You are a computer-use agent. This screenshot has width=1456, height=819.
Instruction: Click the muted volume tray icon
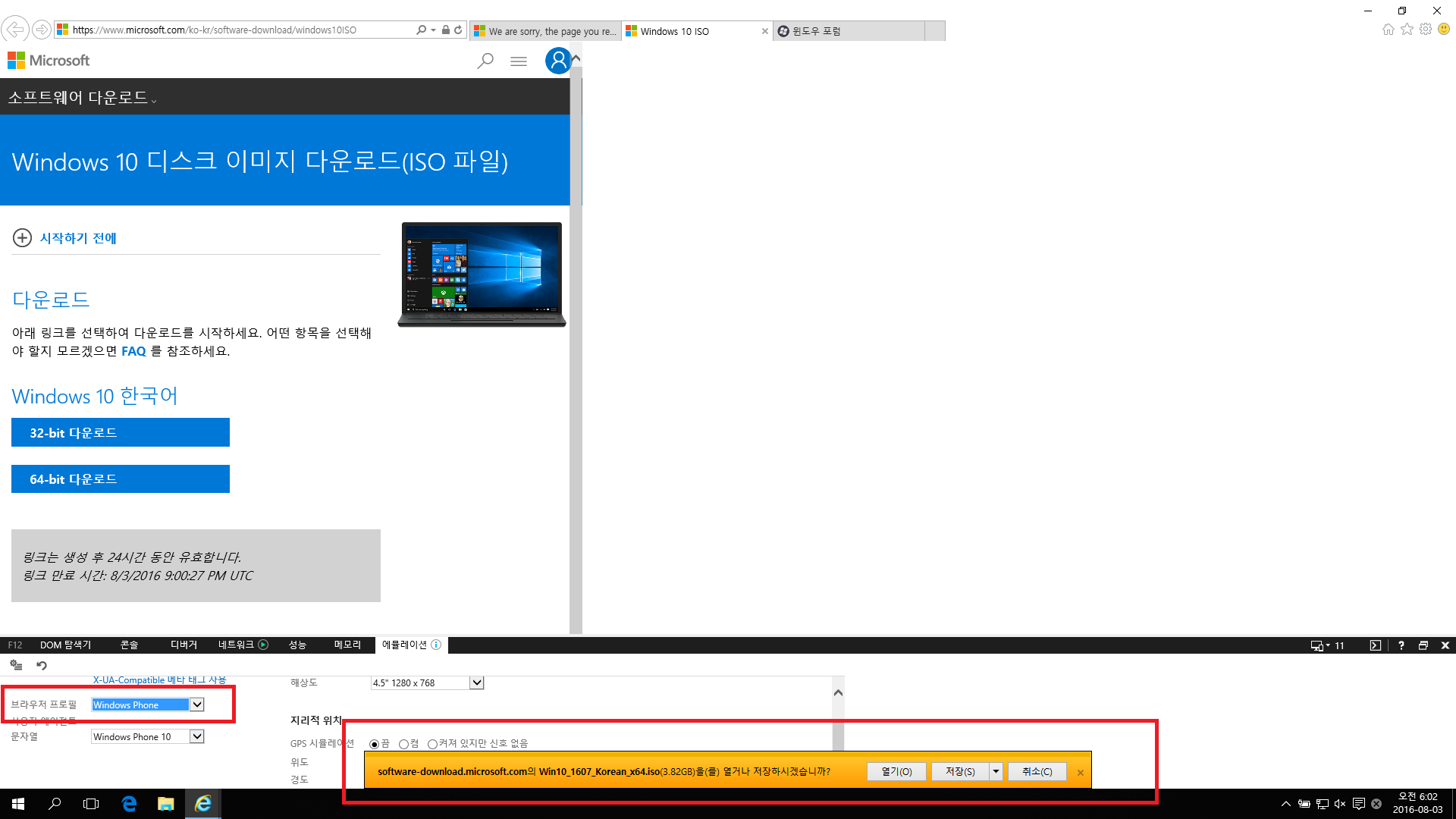tap(1340, 804)
